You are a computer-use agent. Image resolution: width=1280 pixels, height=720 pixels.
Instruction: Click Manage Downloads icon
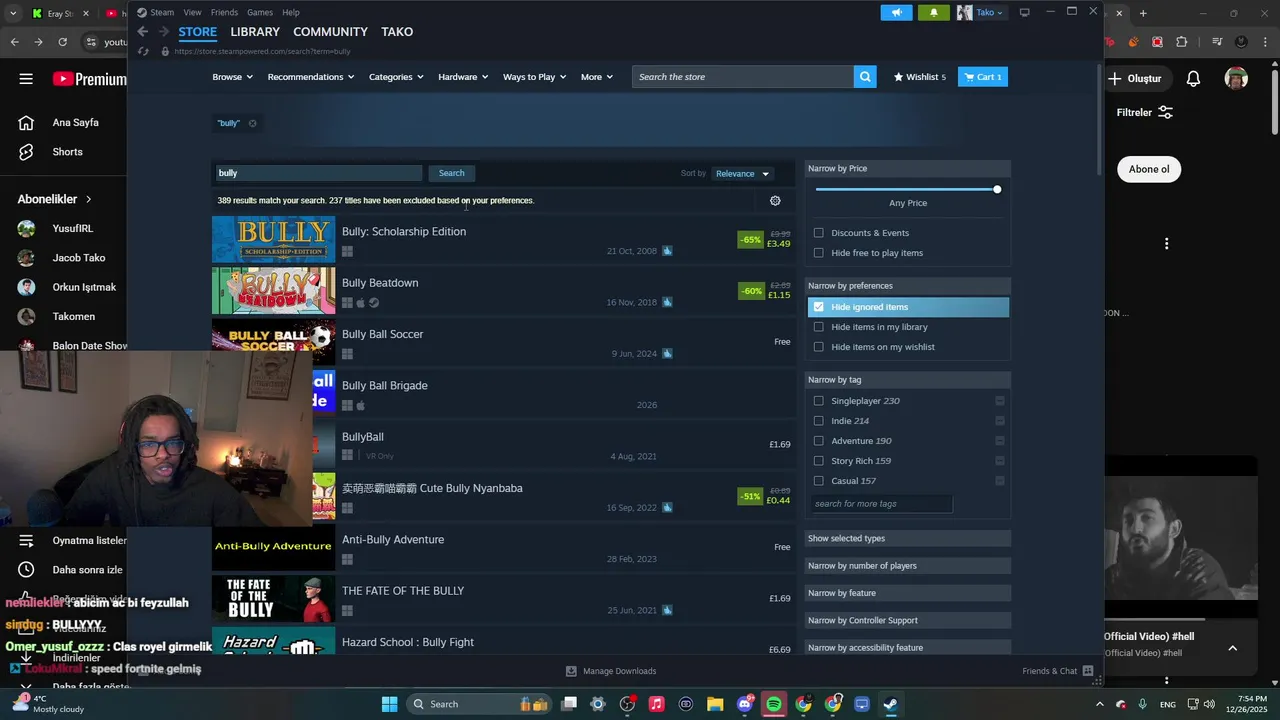click(571, 671)
